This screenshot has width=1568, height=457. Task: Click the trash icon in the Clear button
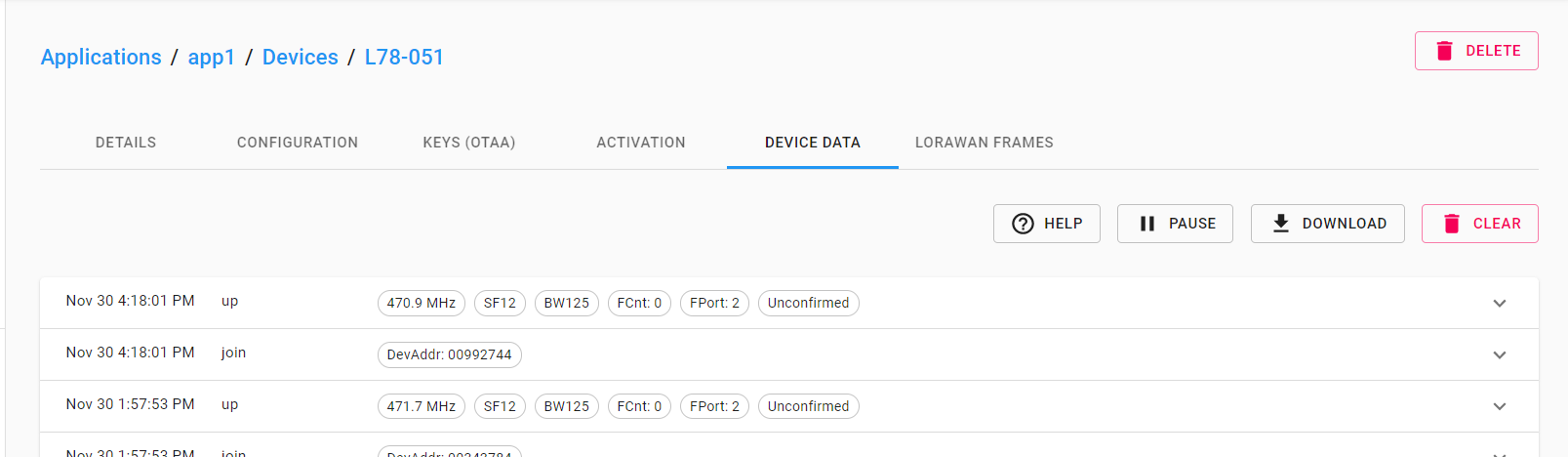[1452, 224]
